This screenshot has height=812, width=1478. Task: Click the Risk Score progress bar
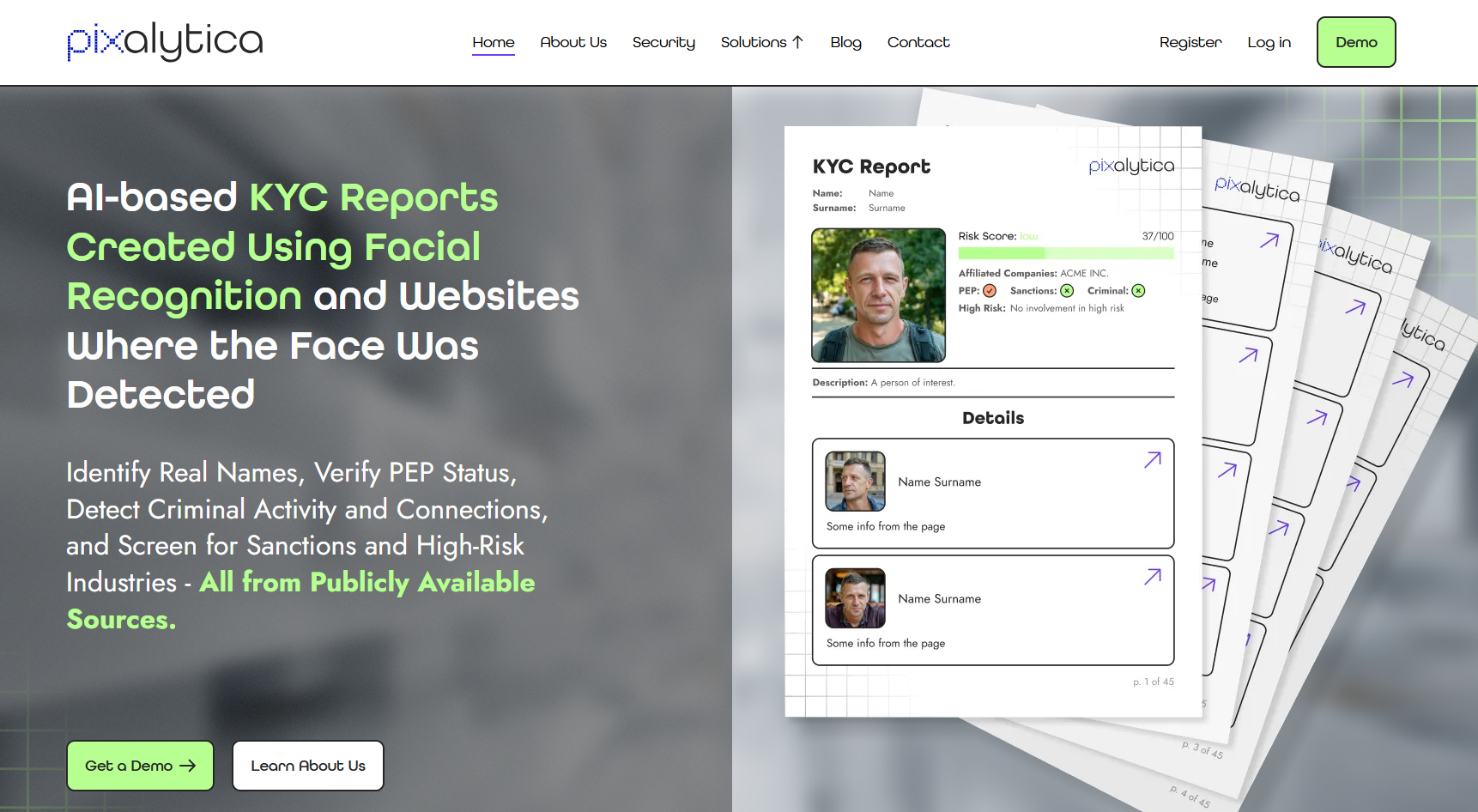1066,253
